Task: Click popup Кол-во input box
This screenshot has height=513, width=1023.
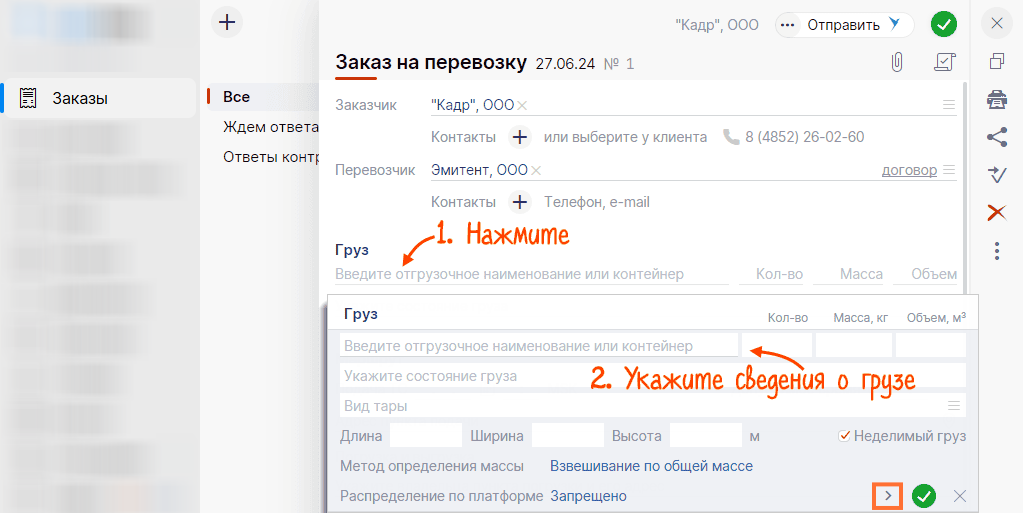Action: click(777, 345)
